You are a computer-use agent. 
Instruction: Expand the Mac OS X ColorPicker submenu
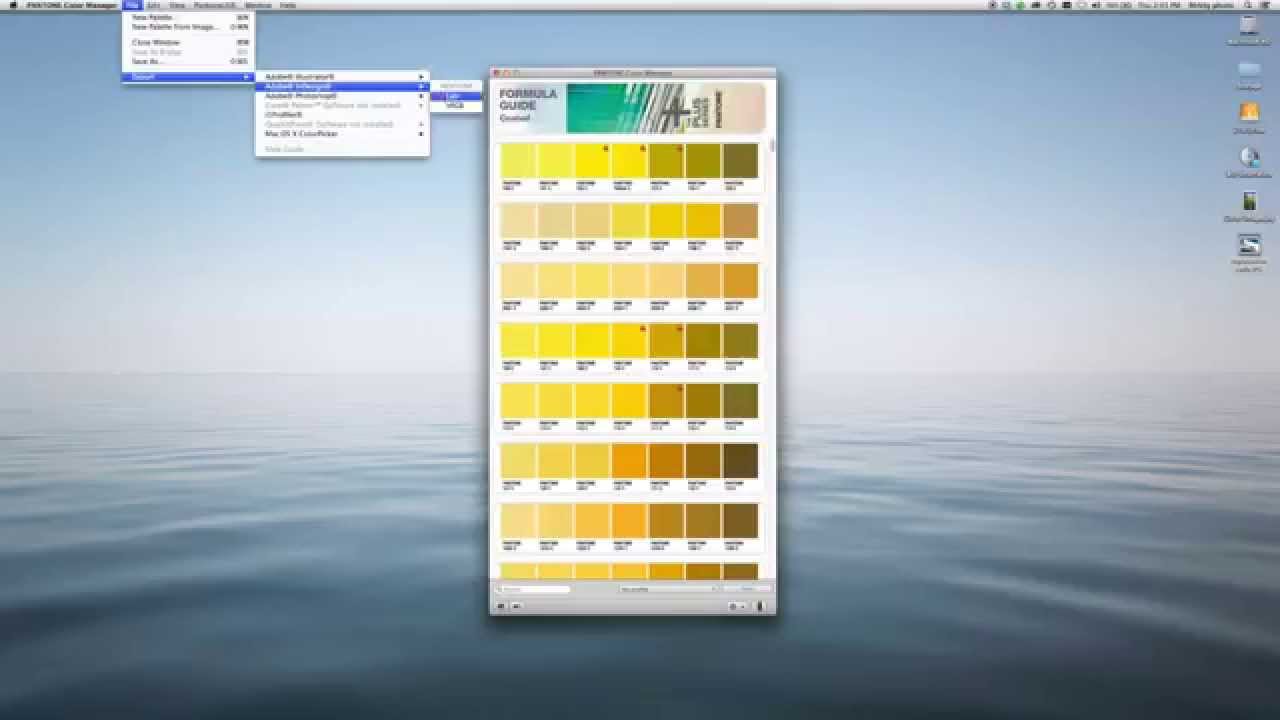tap(342, 134)
